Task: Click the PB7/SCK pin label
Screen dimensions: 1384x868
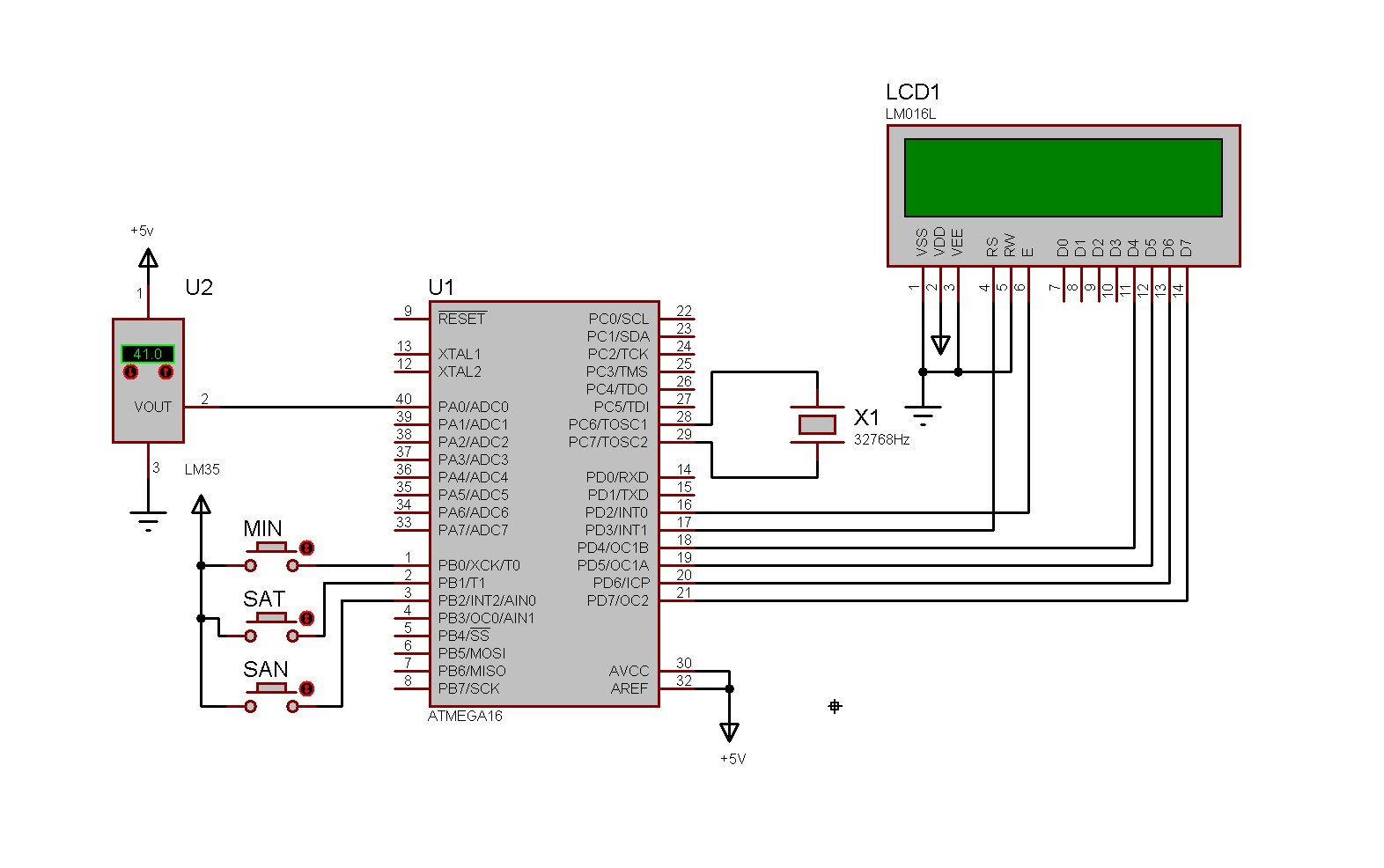Action: pos(468,688)
